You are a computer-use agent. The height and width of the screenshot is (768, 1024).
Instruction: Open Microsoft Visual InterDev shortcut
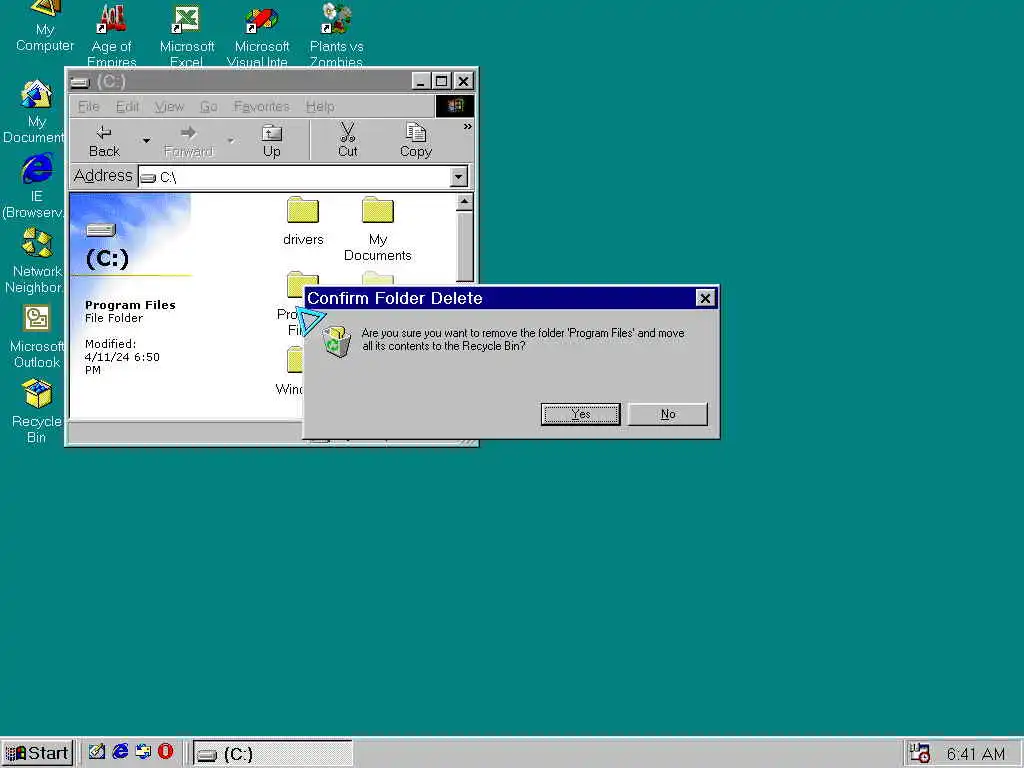(x=261, y=35)
